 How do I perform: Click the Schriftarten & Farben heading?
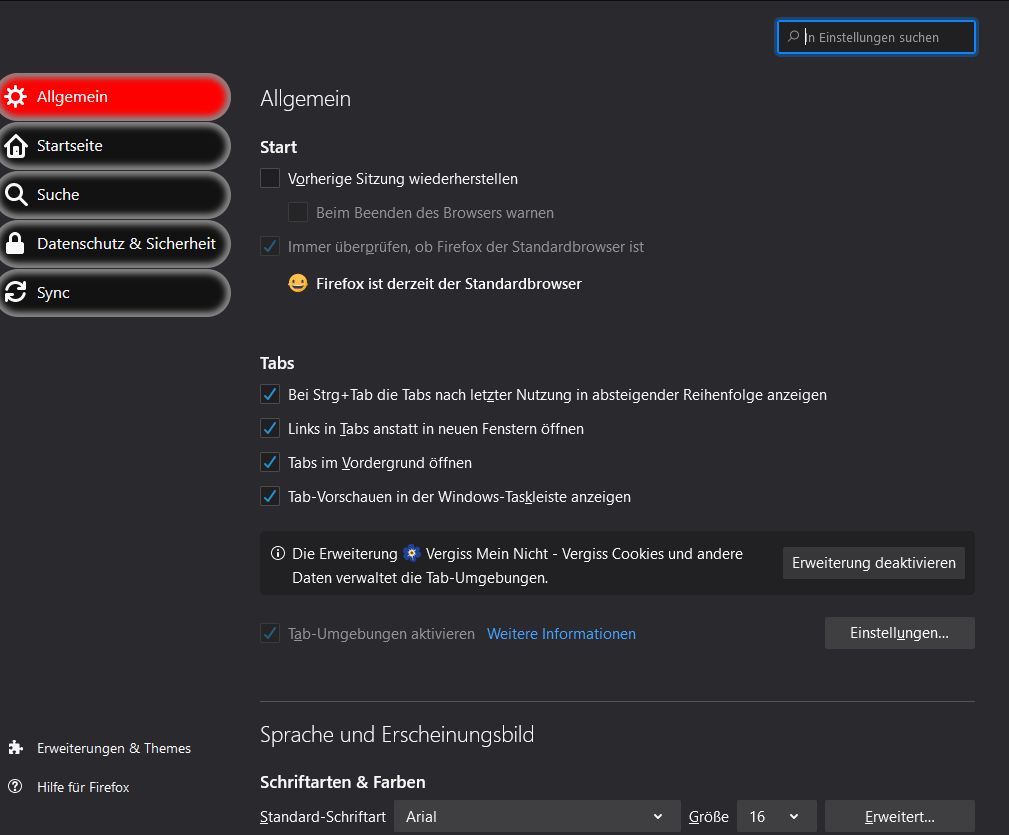click(342, 782)
